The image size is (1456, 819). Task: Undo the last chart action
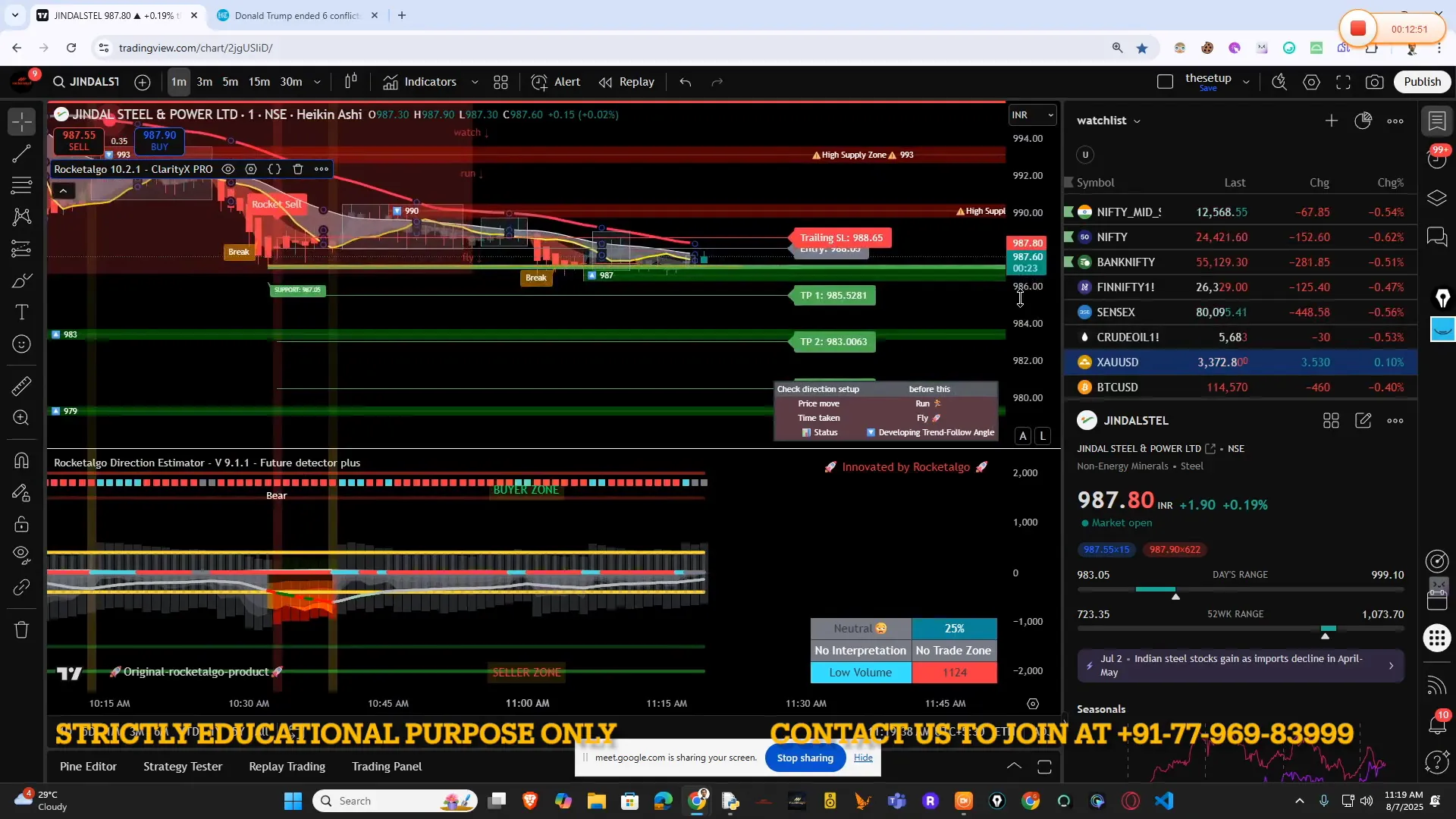[x=686, y=82]
